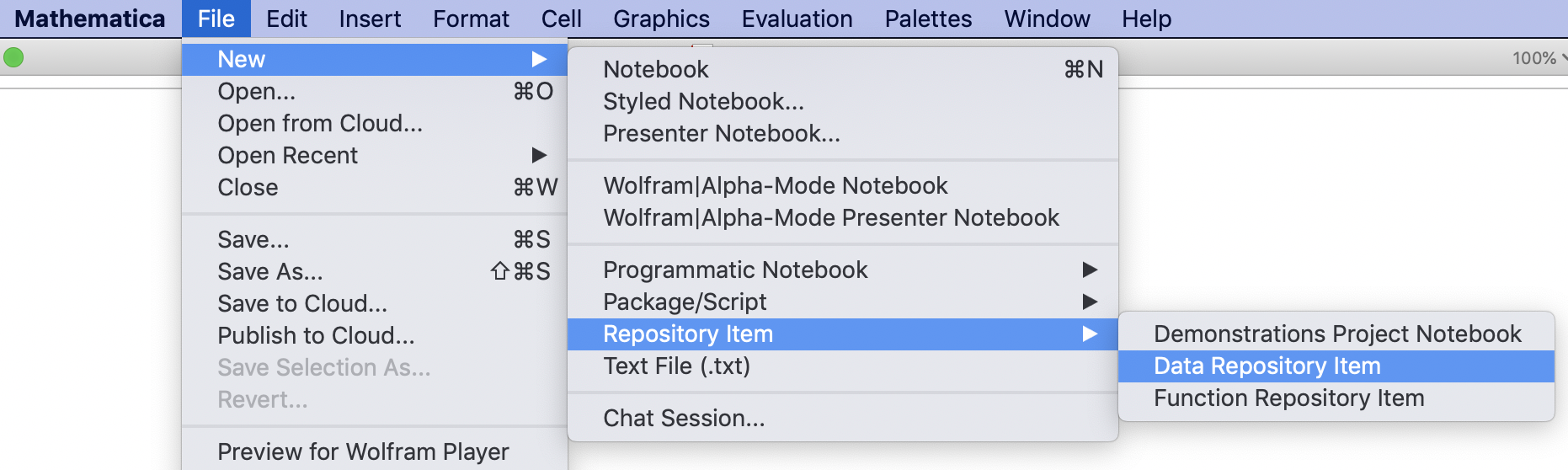Click Open from Cloud menu item
The height and width of the screenshot is (470, 1568).
click(320, 123)
